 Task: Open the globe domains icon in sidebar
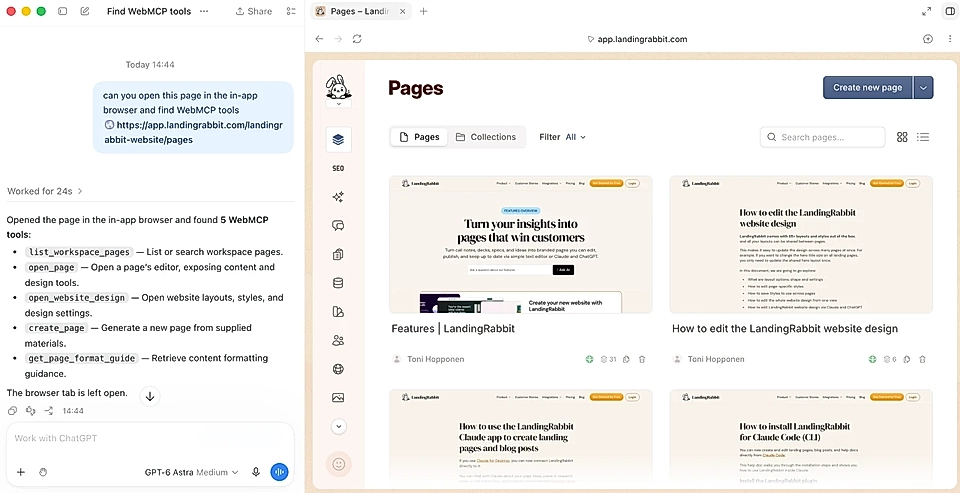tap(338, 369)
